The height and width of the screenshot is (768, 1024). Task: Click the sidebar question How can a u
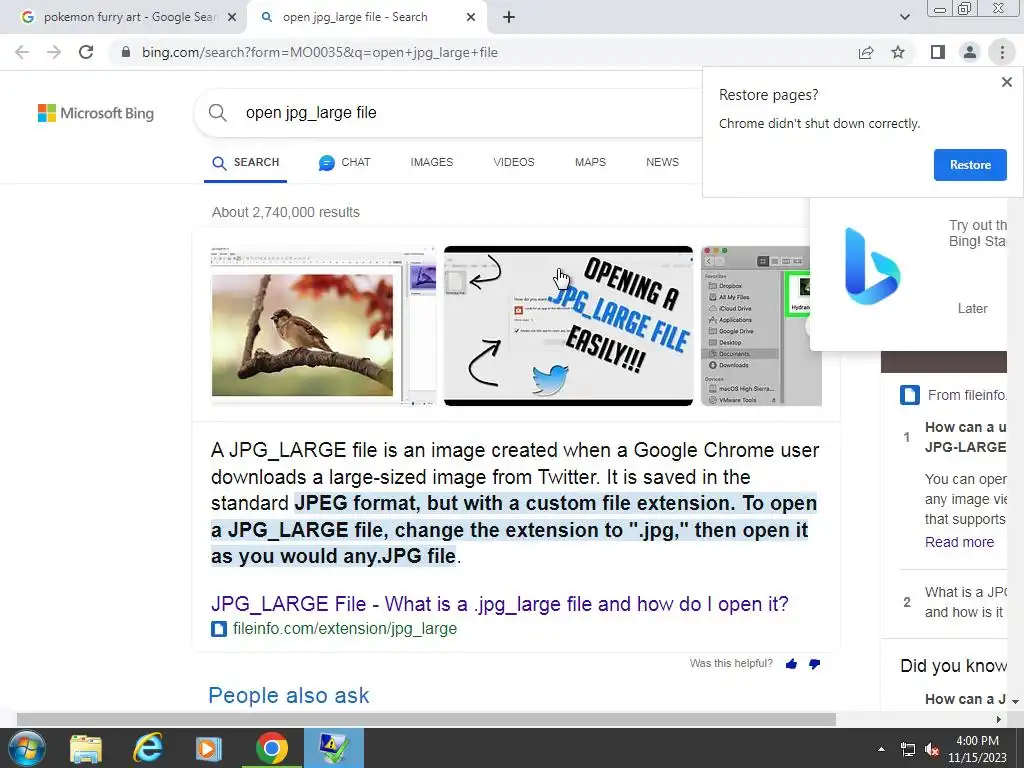pyautogui.click(x=965, y=437)
